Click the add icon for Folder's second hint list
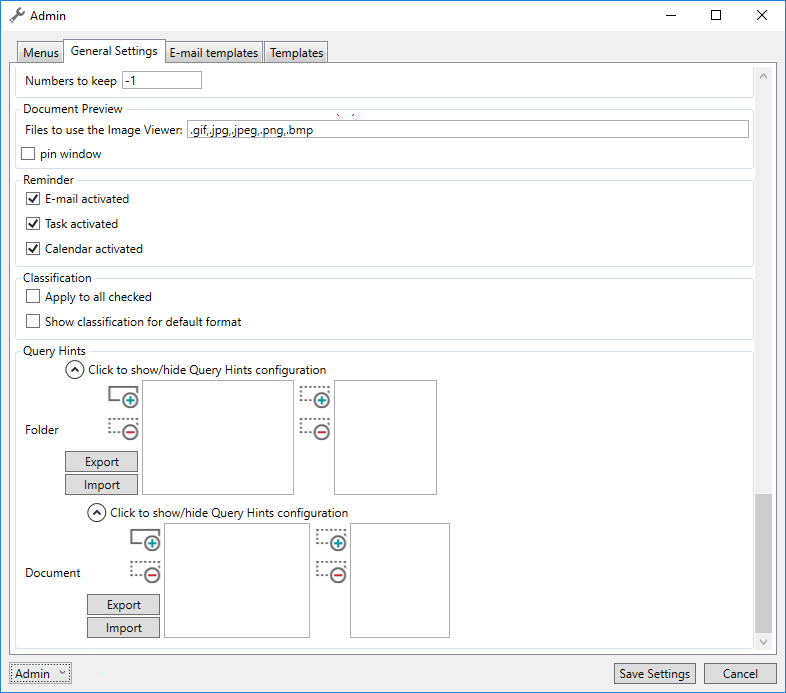Image resolution: width=786 pixels, height=693 pixels. [x=315, y=396]
